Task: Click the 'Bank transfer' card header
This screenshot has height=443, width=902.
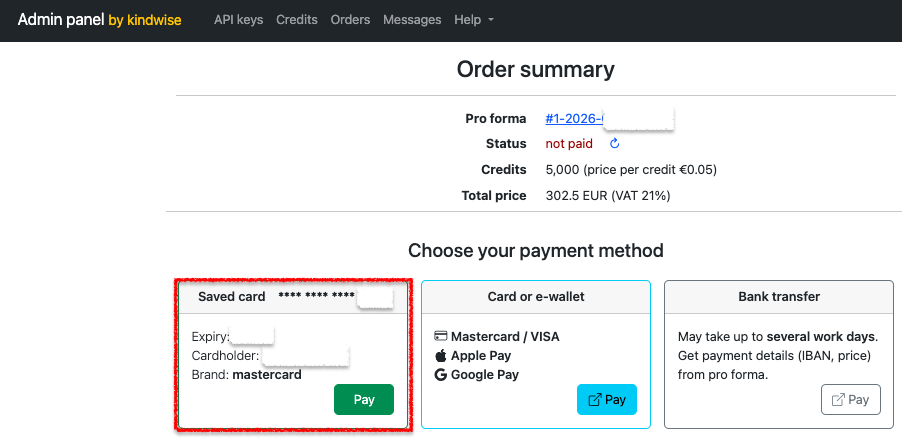Action: (x=779, y=297)
